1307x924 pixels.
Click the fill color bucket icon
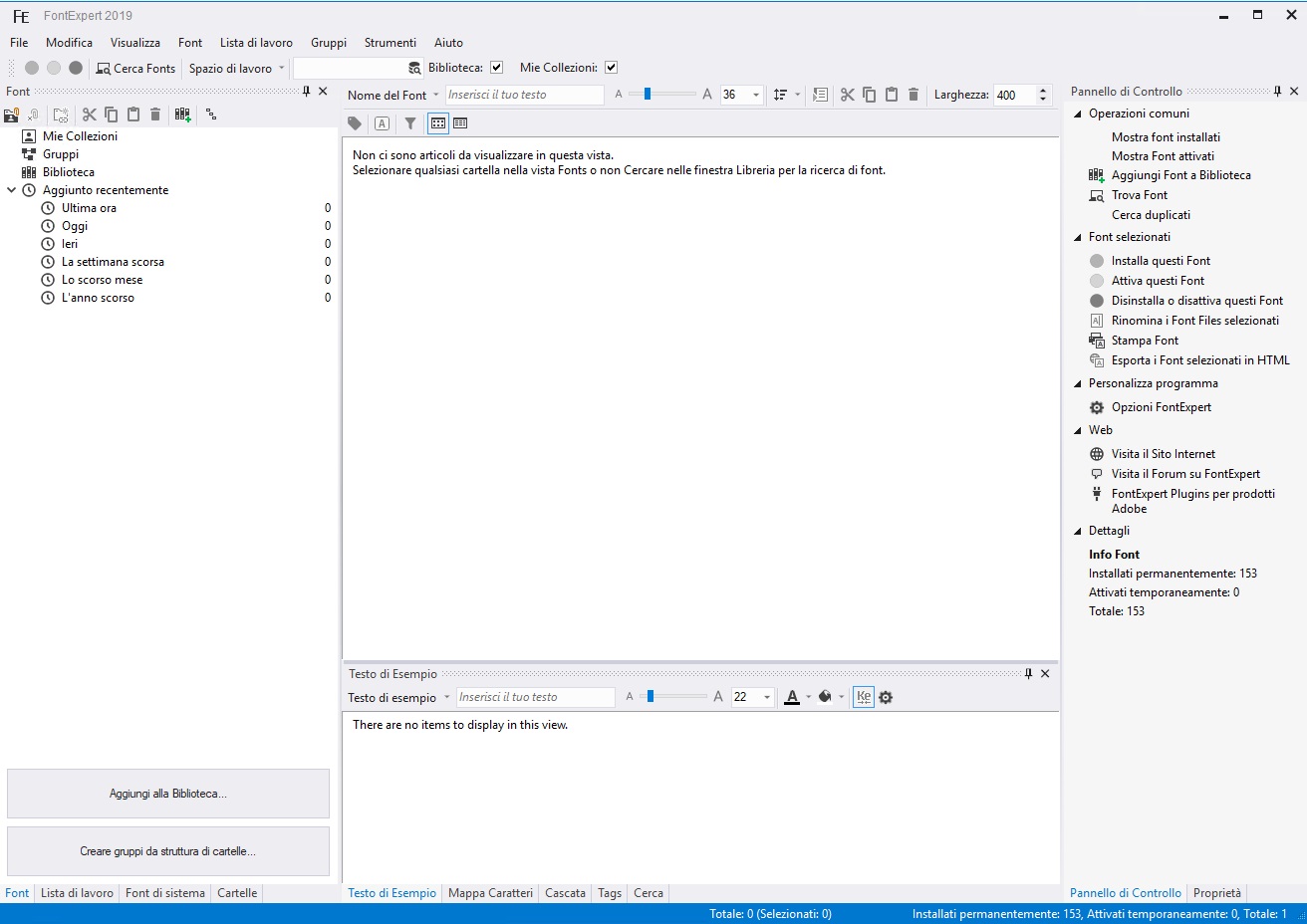click(824, 697)
